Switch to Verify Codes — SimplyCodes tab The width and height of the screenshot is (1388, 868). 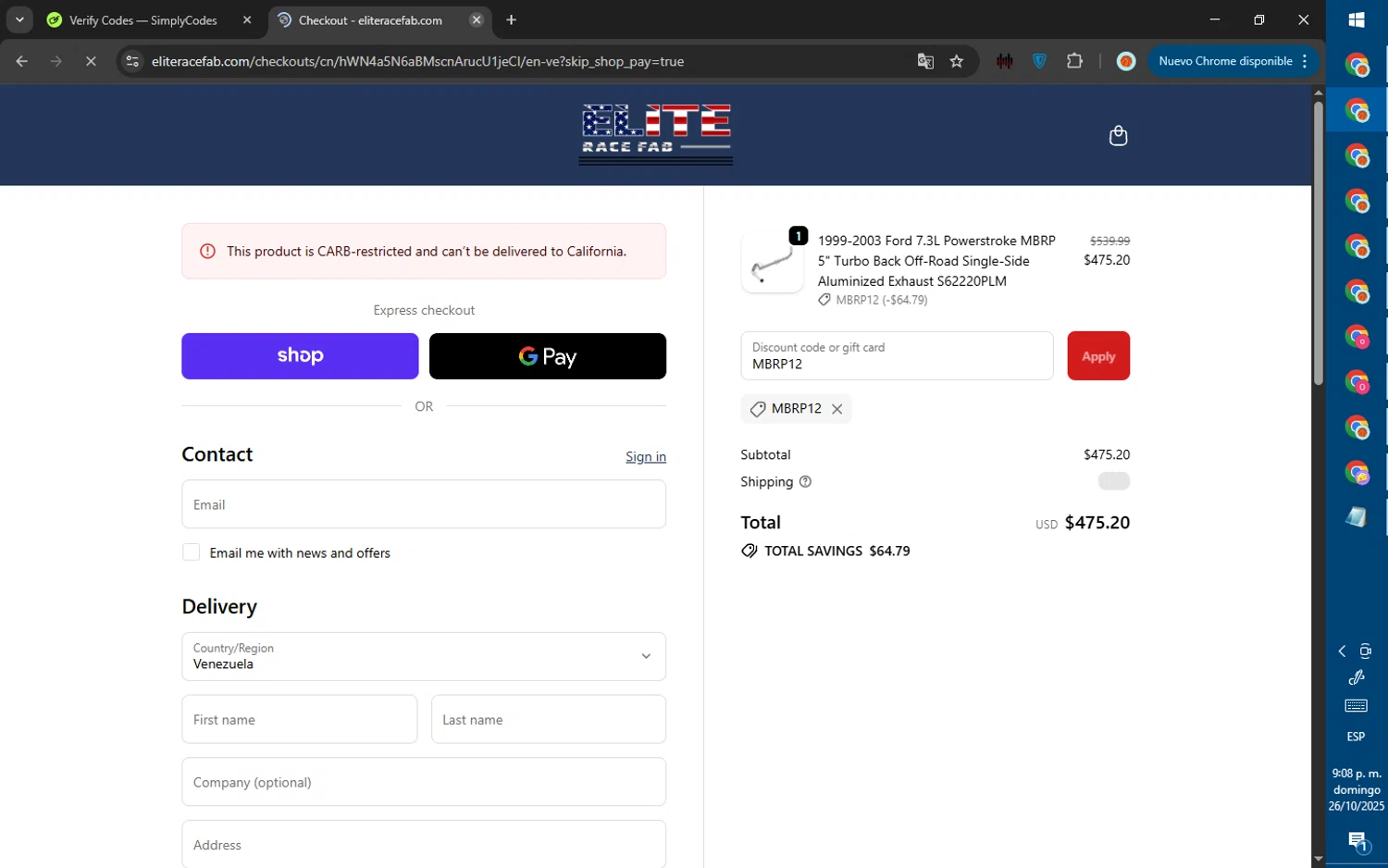(x=143, y=19)
